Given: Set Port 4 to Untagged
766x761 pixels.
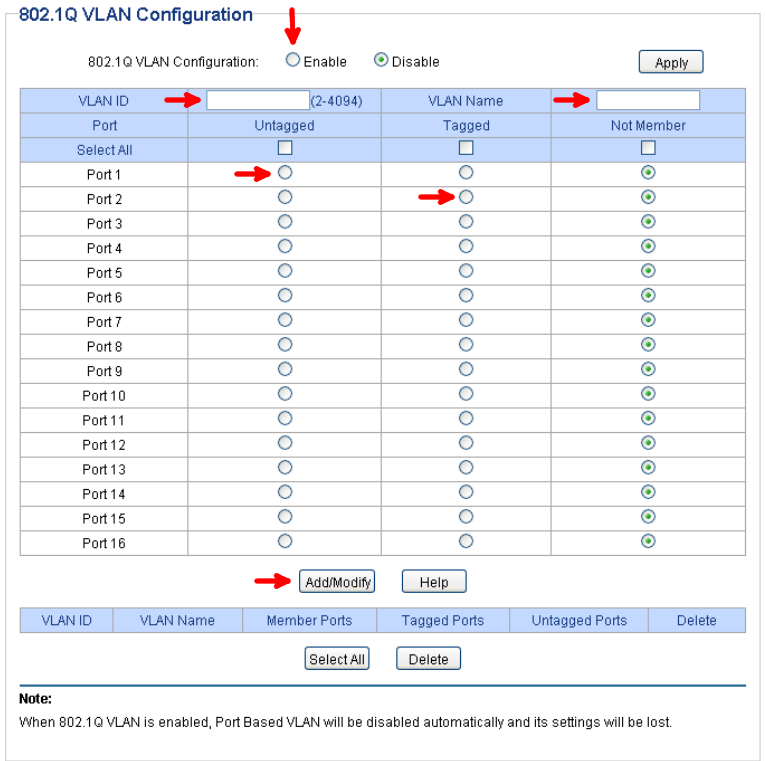Looking at the screenshot, I should [285, 246].
